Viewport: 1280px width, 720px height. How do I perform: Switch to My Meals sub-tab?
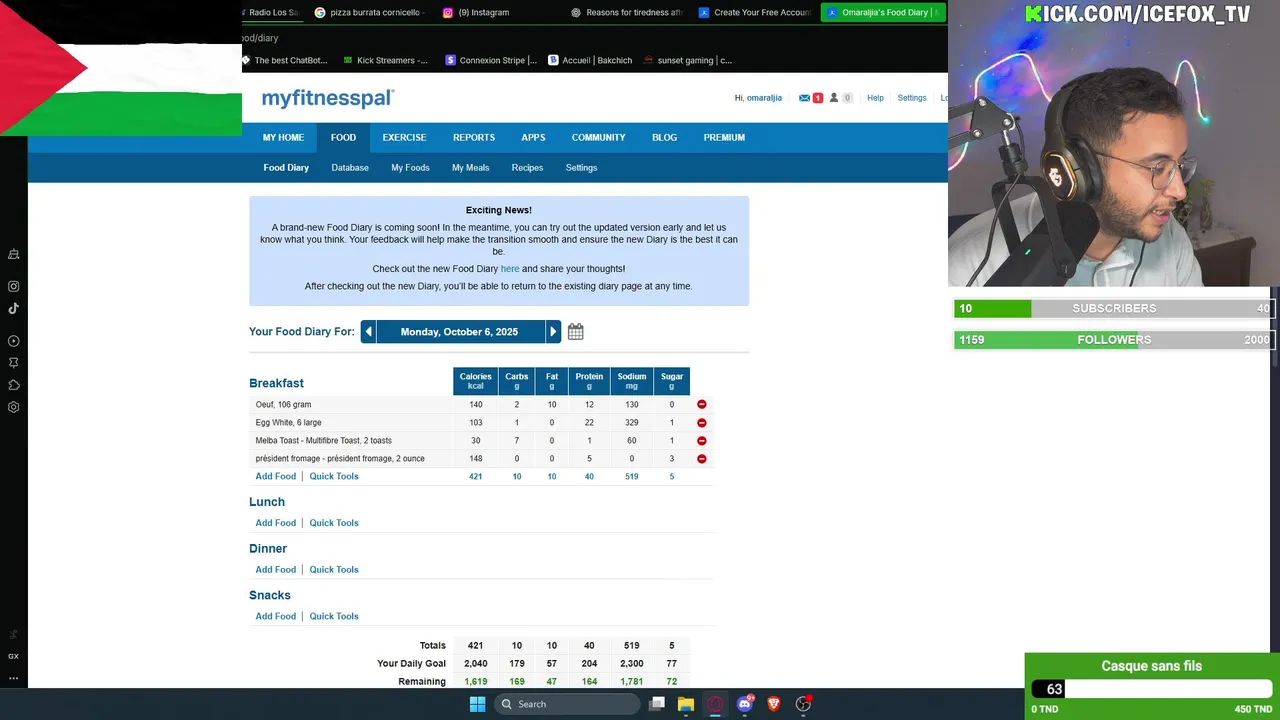point(470,168)
